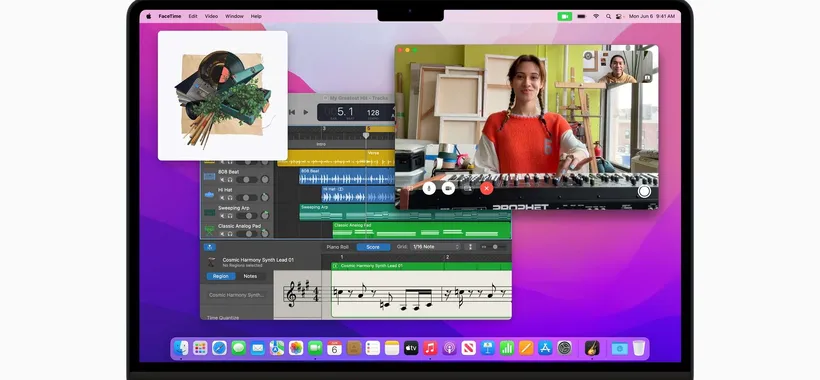End the FaceTime call with the red button
This screenshot has width=820, height=380.
tap(487, 188)
